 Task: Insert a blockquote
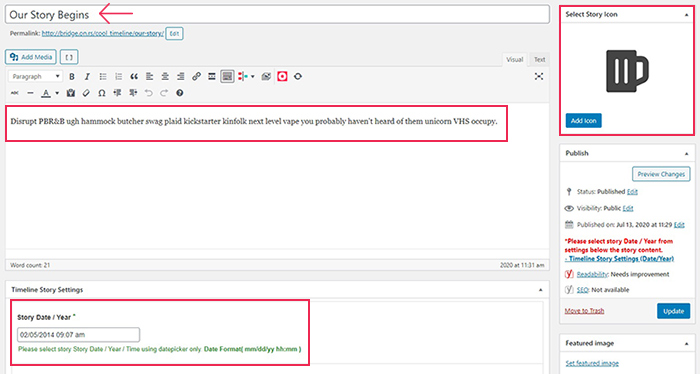pyautogui.click(x=134, y=77)
